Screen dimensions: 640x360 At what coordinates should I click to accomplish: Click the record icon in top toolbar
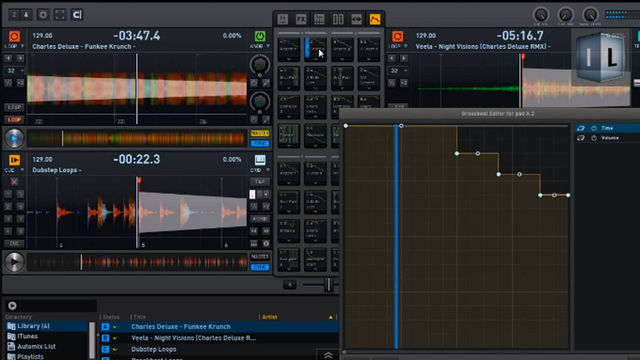[43, 15]
